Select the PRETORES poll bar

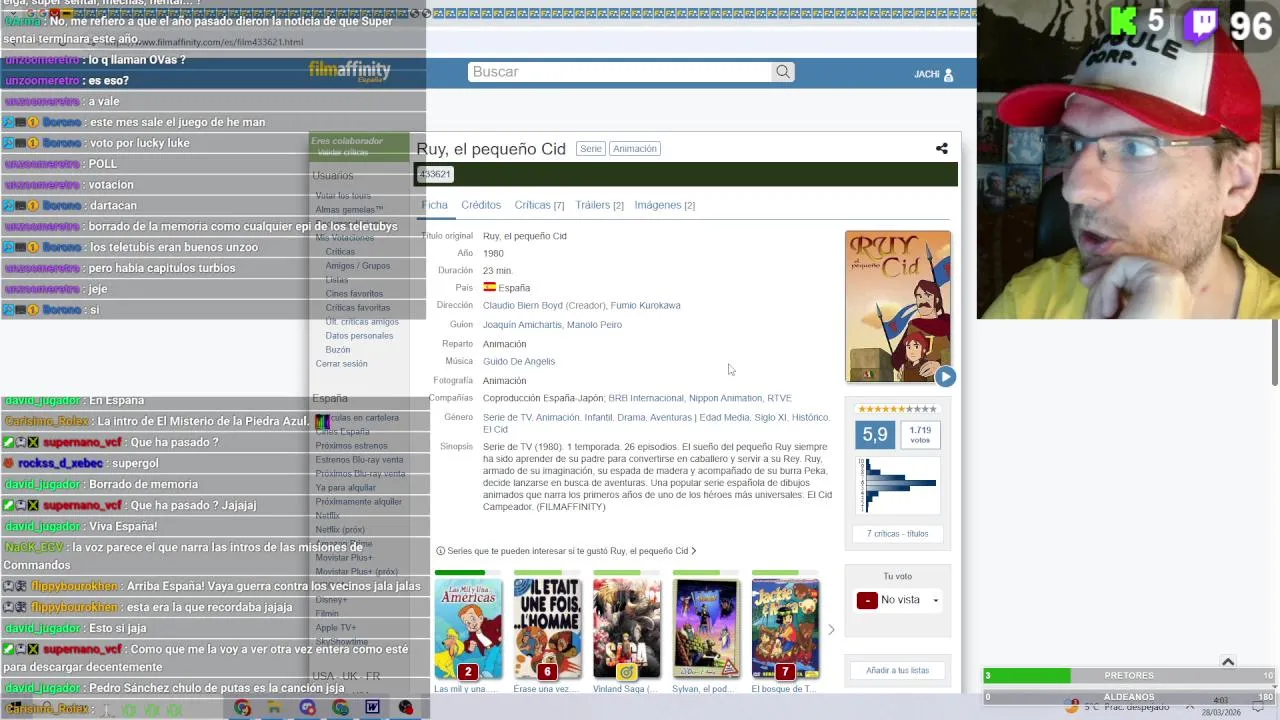coord(1129,676)
